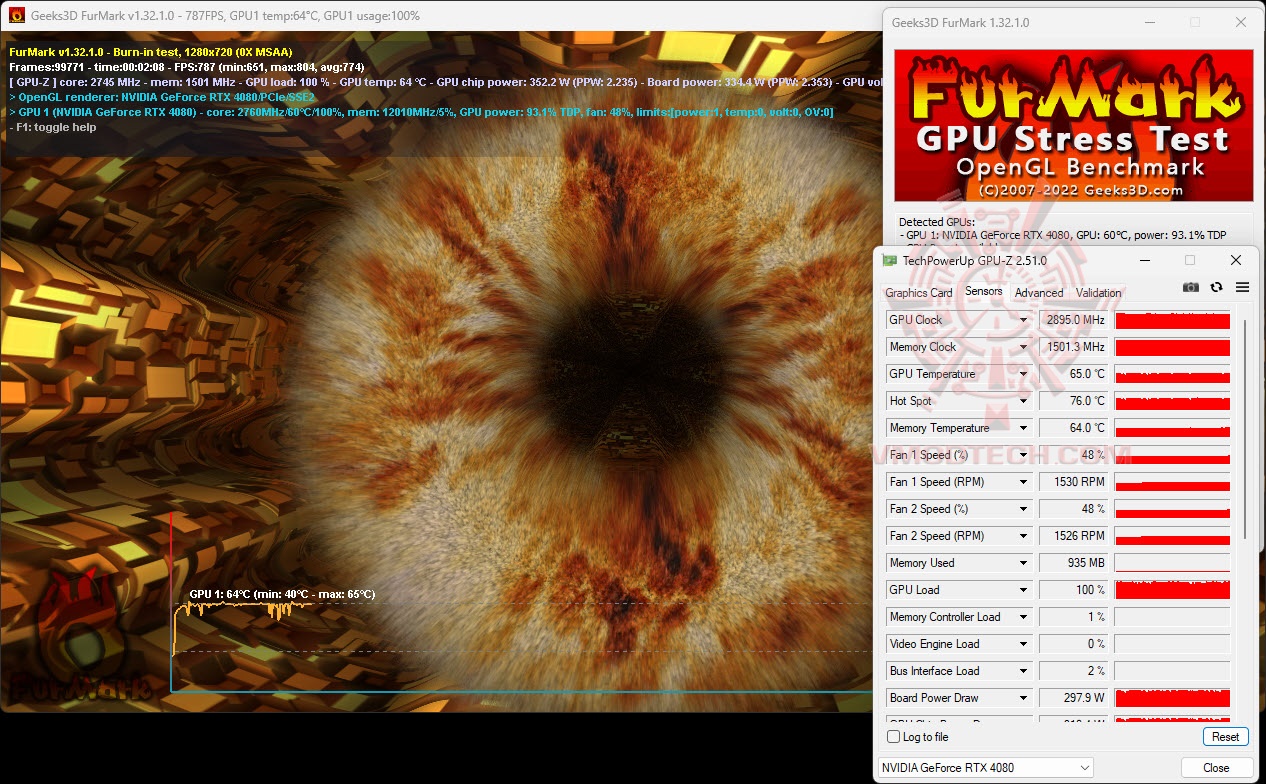Open the Memory Clock sensor dropdown

(x=1023, y=347)
